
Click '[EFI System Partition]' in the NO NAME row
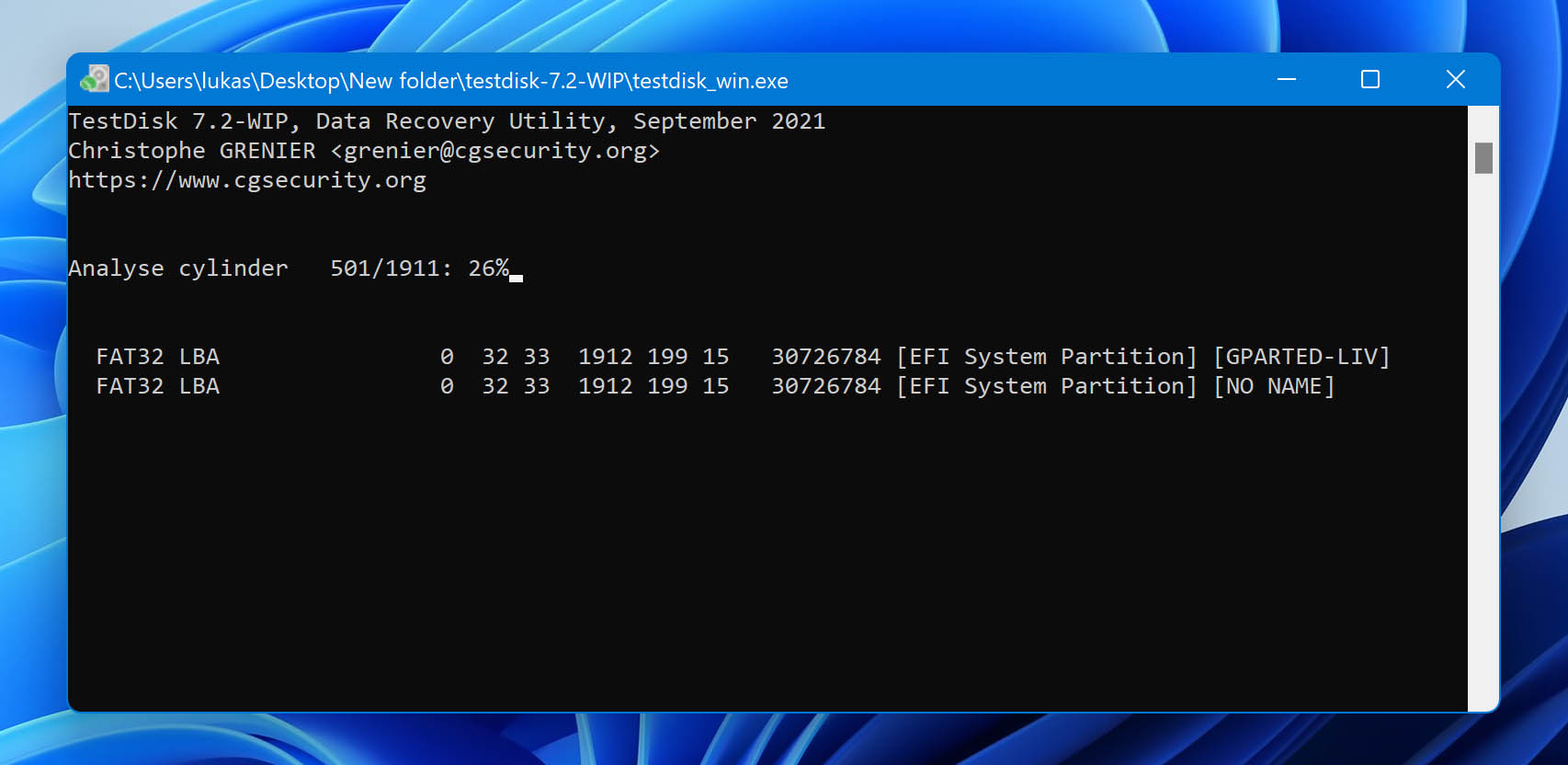pos(1047,386)
